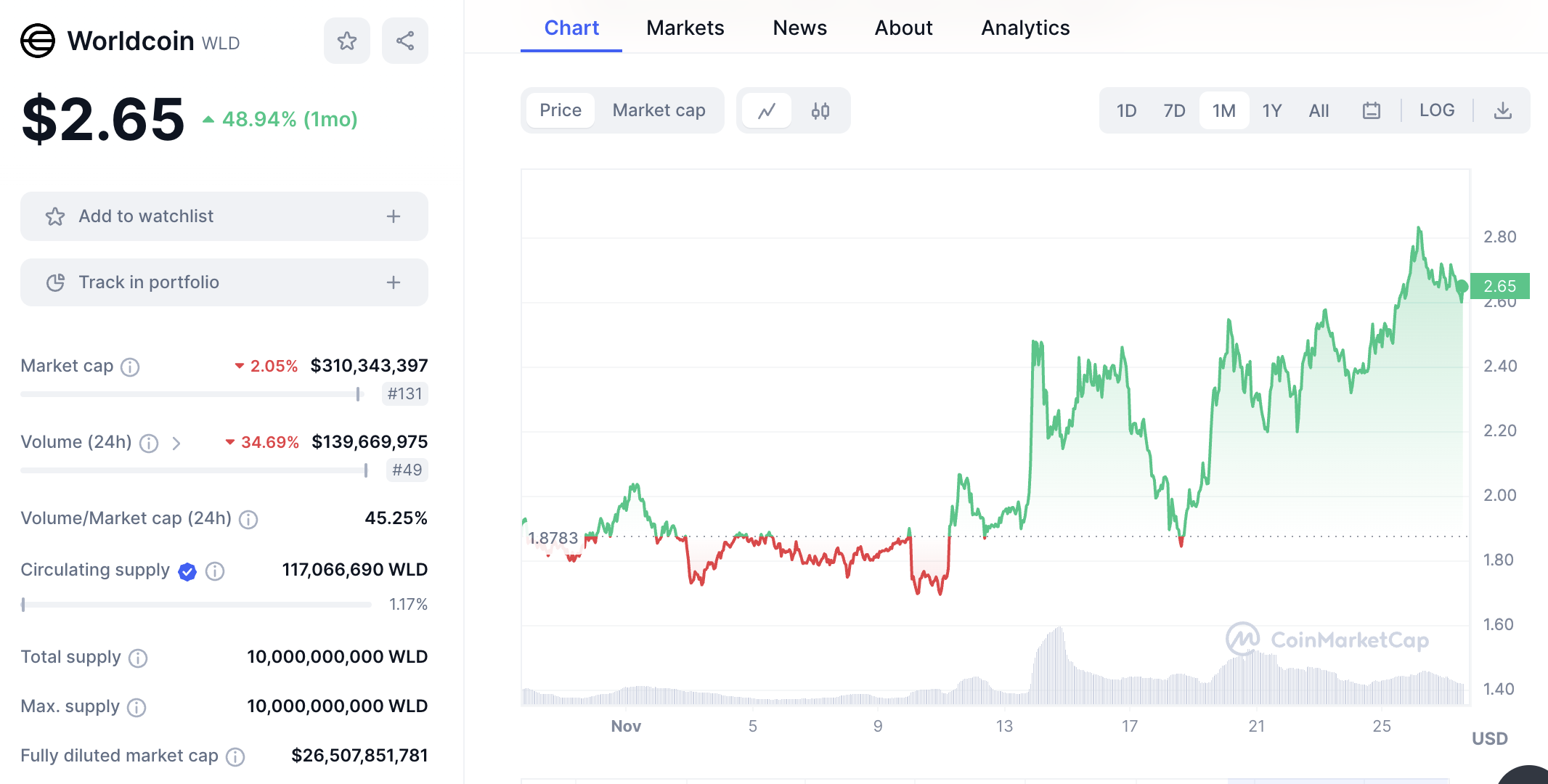Click the star icon beside Worldcoin name
The height and width of the screenshot is (784, 1548).
[346, 41]
